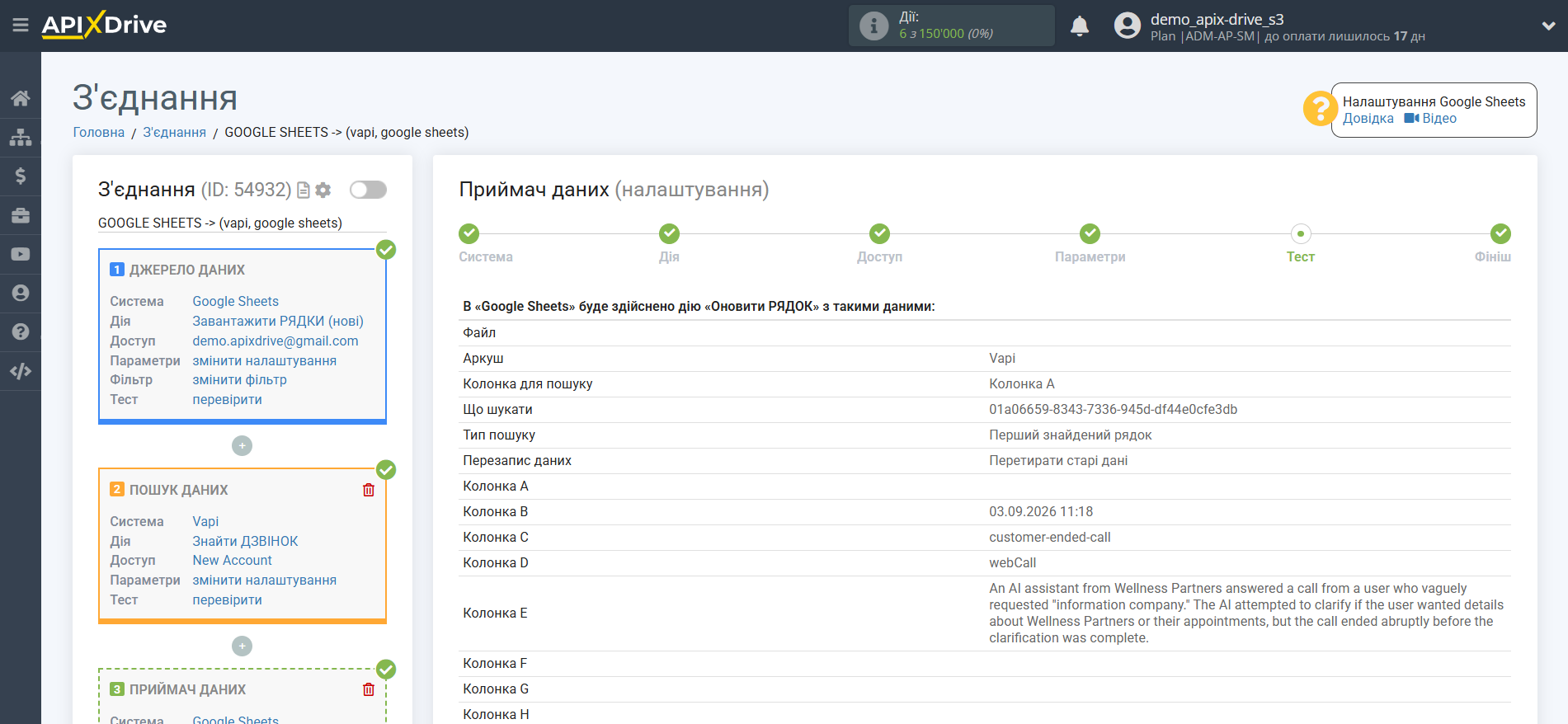This screenshot has width=1568, height=724.
Task: Click the connection copy document icon
Action: tap(304, 190)
